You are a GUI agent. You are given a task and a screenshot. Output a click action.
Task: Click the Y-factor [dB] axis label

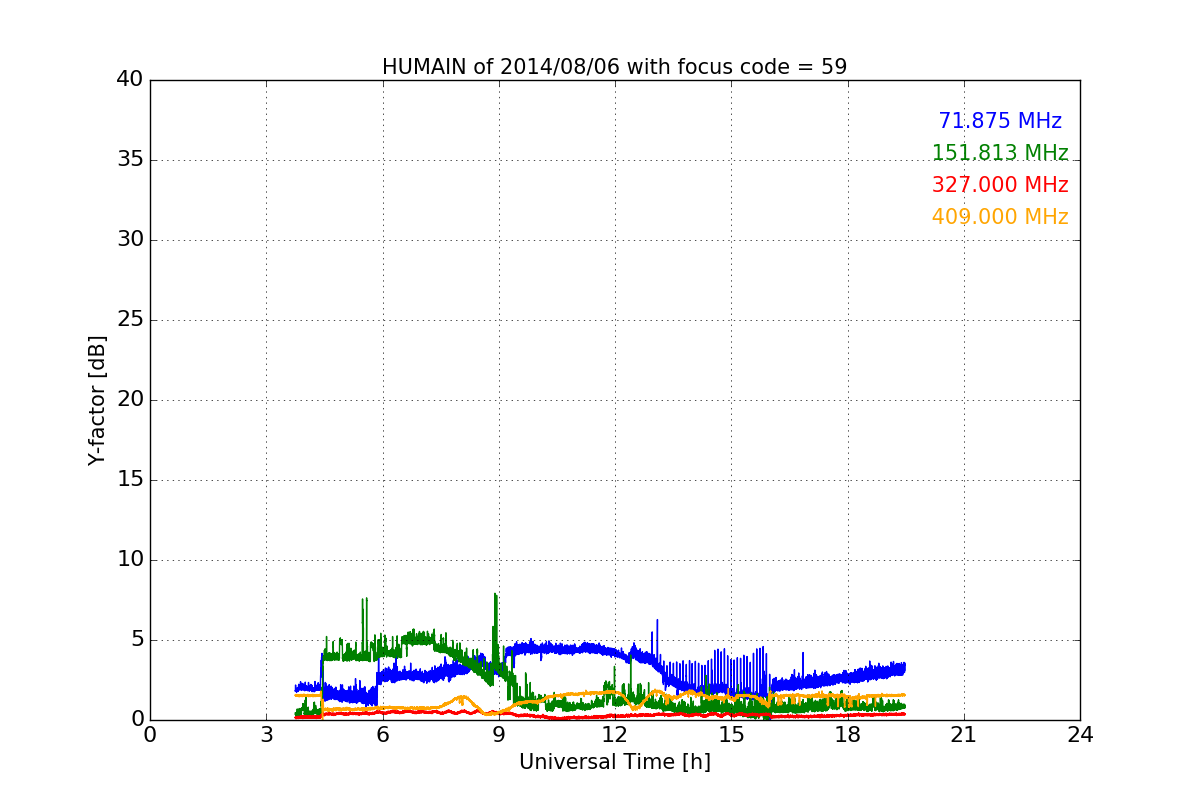click(97, 400)
